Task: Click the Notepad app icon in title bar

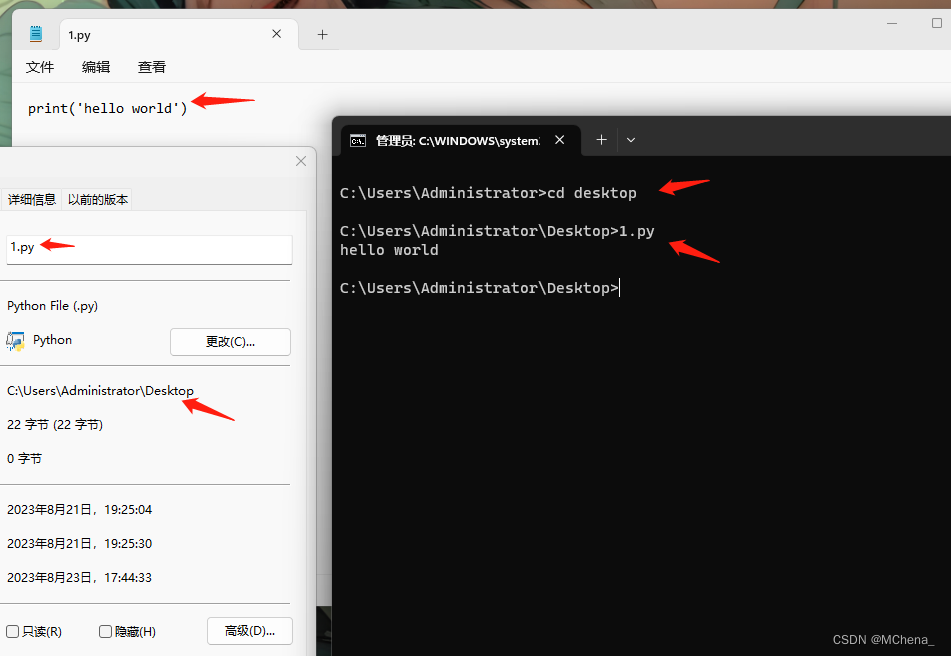Action: click(x=36, y=34)
